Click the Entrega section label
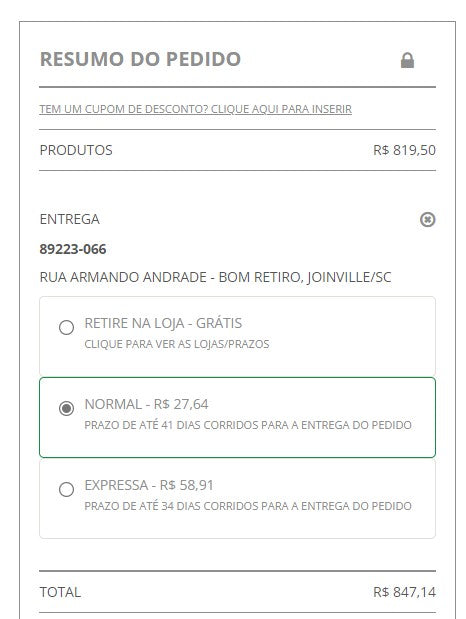Viewport: 466px width, 619px height. [x=70, y=219]
